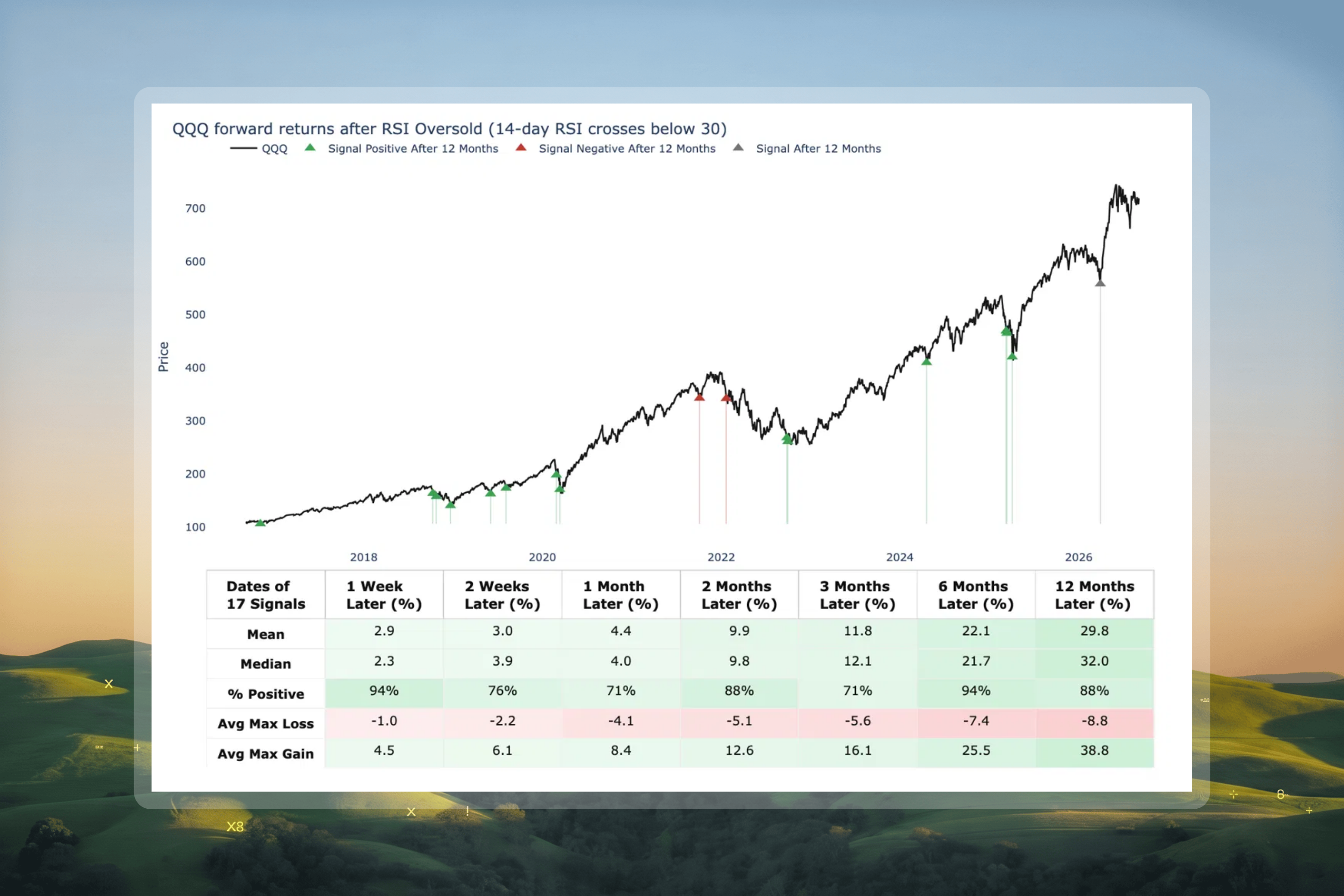Click the Avg Max Loss row label
Viewport: 1344px width, 896px height.
click(266, 723)
